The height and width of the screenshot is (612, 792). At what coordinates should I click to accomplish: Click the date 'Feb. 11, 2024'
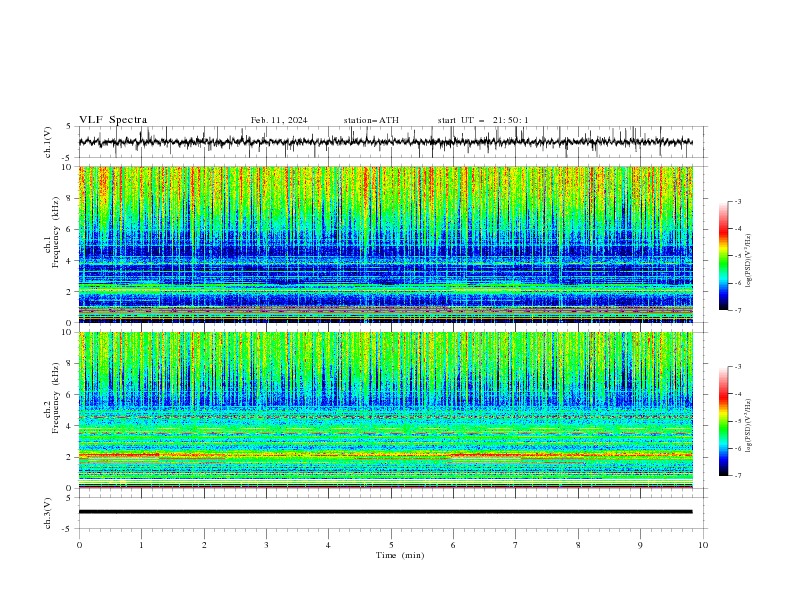pyautogui.click(x=279, y=120)
